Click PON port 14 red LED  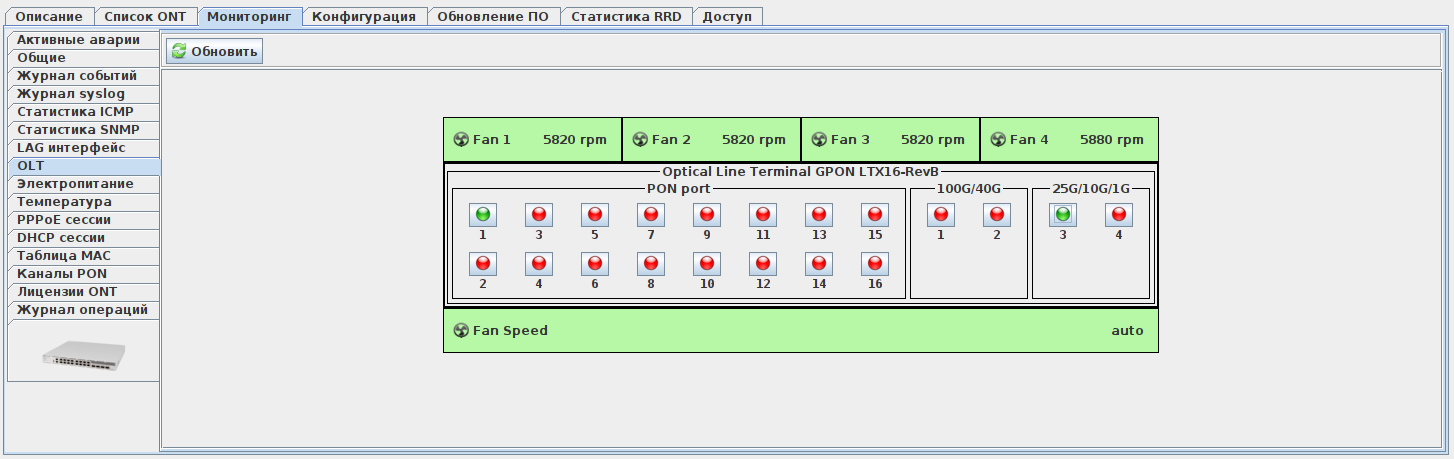819,264
